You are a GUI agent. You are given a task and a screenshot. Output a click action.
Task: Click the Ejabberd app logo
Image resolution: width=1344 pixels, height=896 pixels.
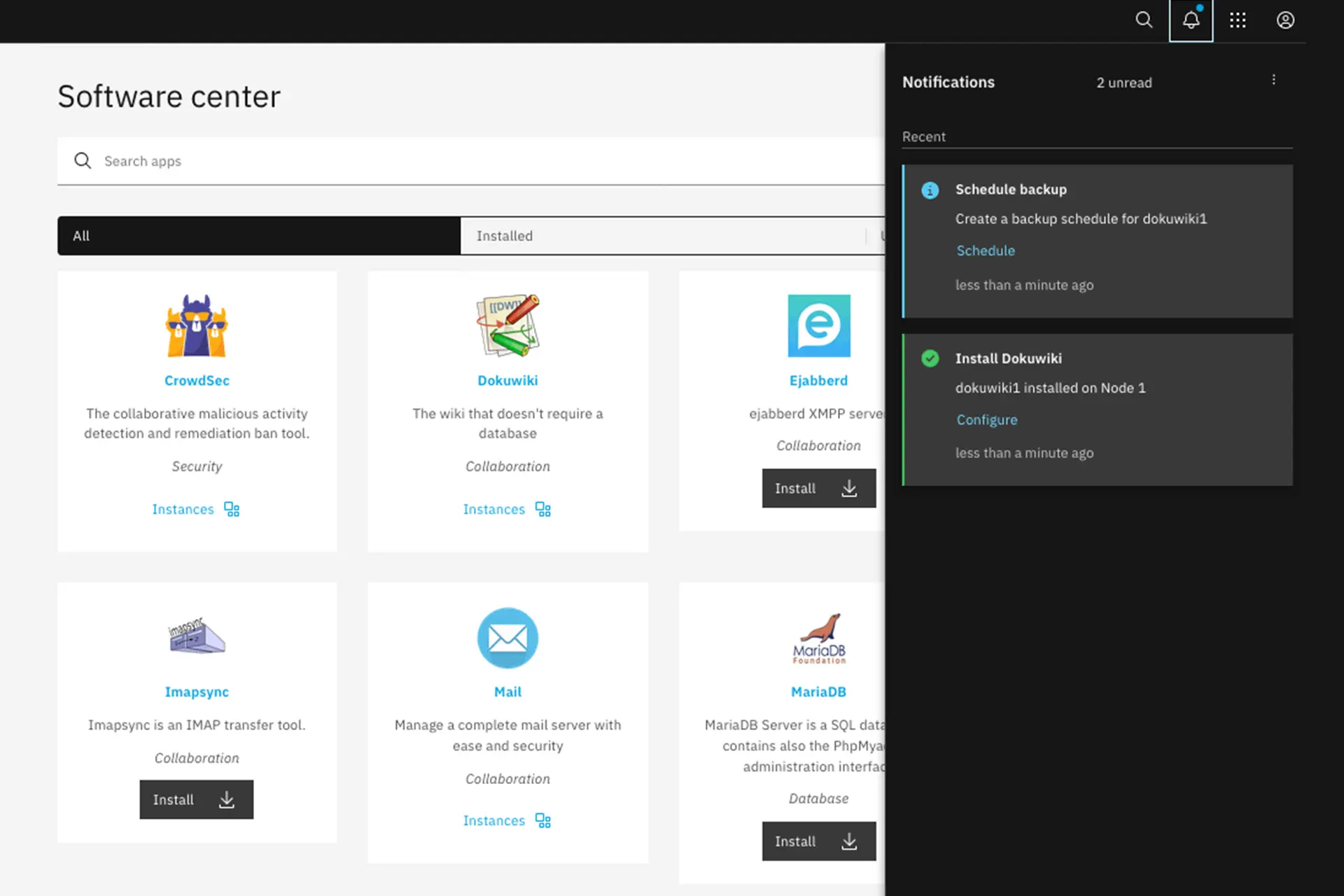pos(819,325)
